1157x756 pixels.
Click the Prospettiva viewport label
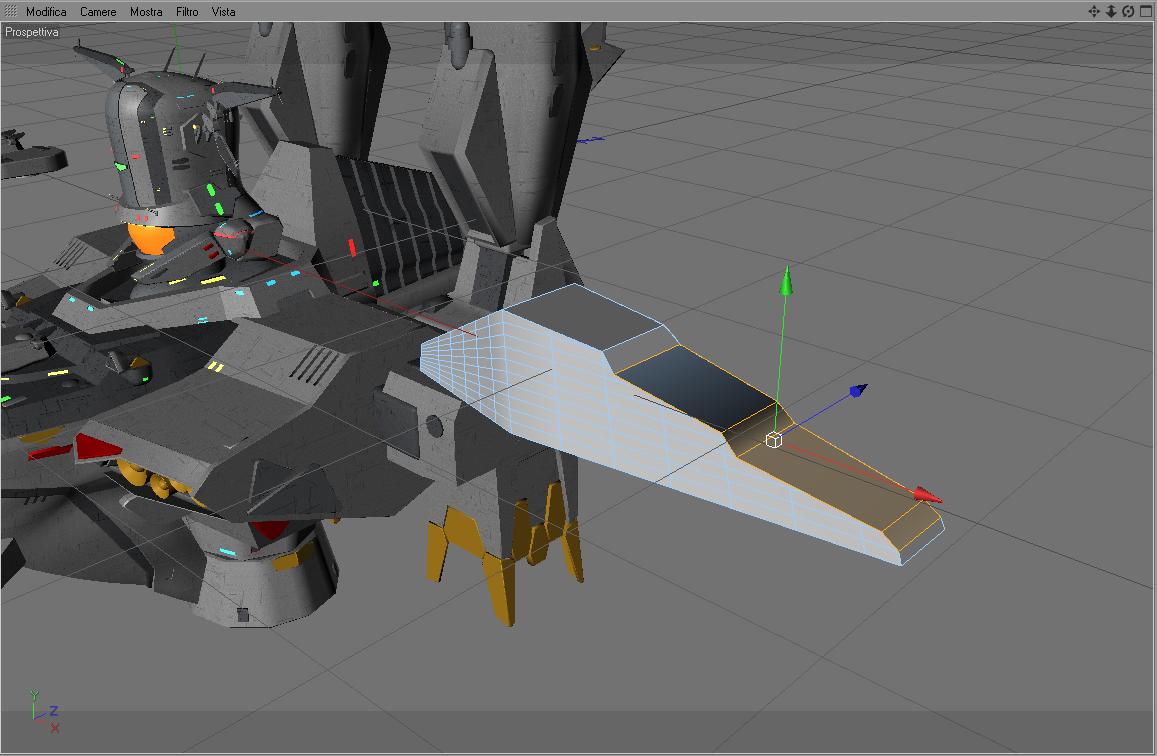point(32,32)
